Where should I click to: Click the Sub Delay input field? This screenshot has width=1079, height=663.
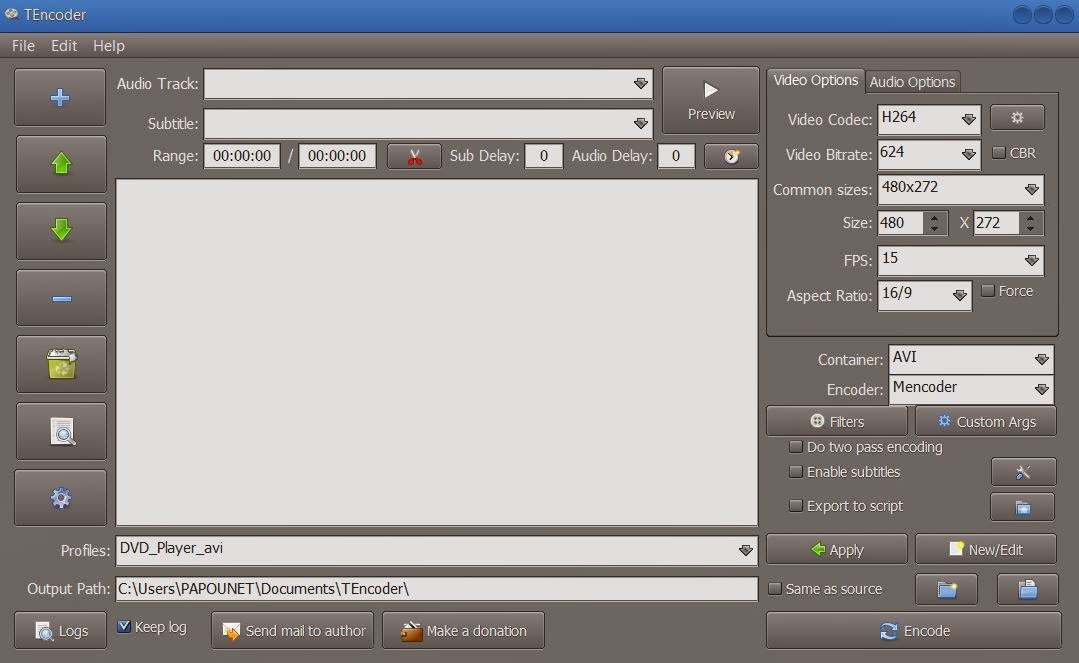click(544, 156)
